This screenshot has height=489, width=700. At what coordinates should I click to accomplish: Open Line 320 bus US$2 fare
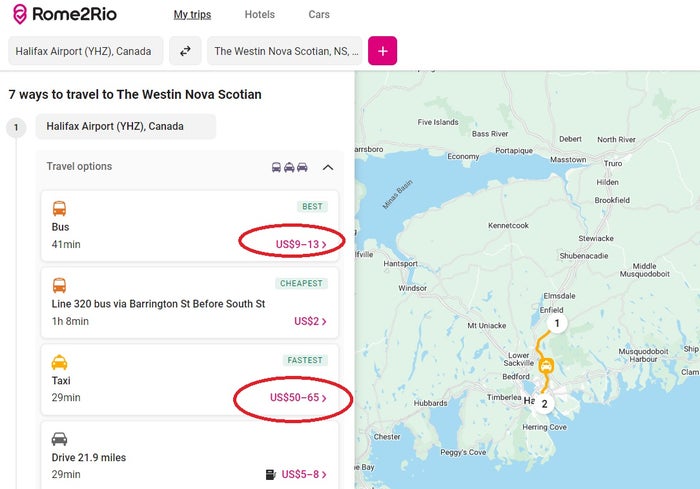click(310, 321)
